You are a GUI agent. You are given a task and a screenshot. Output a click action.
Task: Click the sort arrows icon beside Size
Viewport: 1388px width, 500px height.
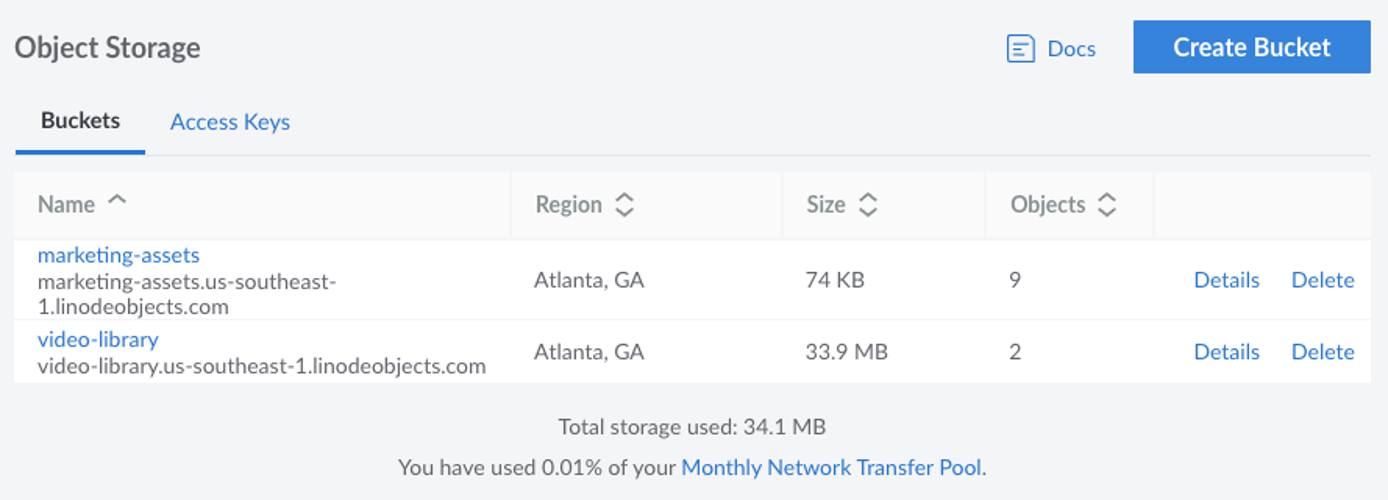pos(868,205)
